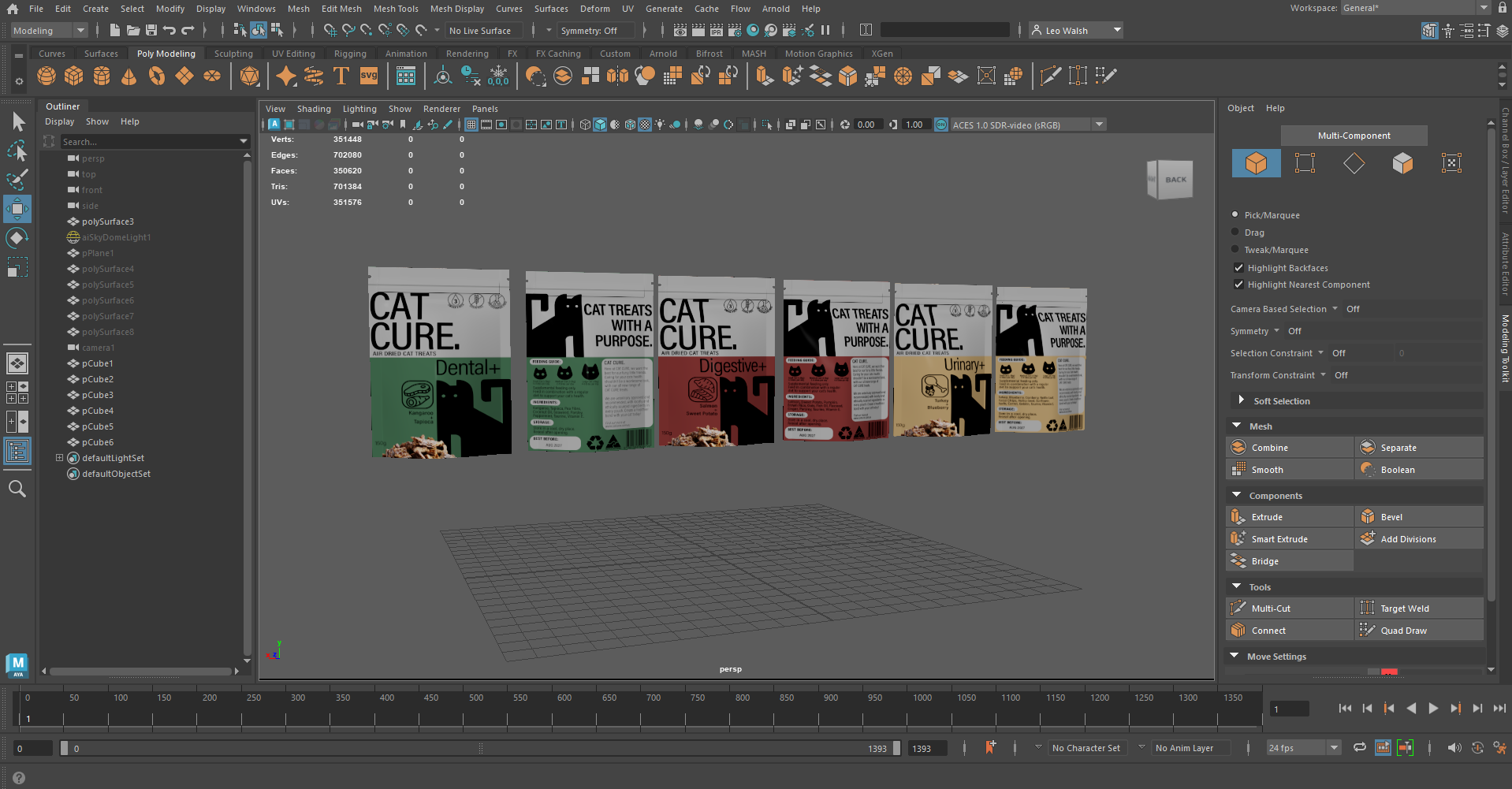Click the Play forward button
The image size is (1512, 789).
[1433, 708]
